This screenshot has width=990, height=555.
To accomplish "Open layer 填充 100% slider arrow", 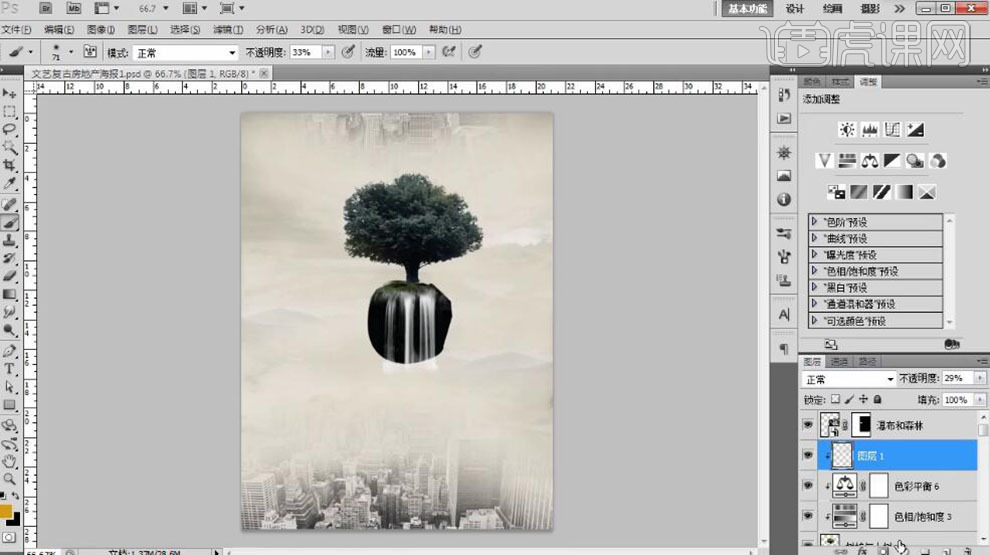I will point(980,400).
